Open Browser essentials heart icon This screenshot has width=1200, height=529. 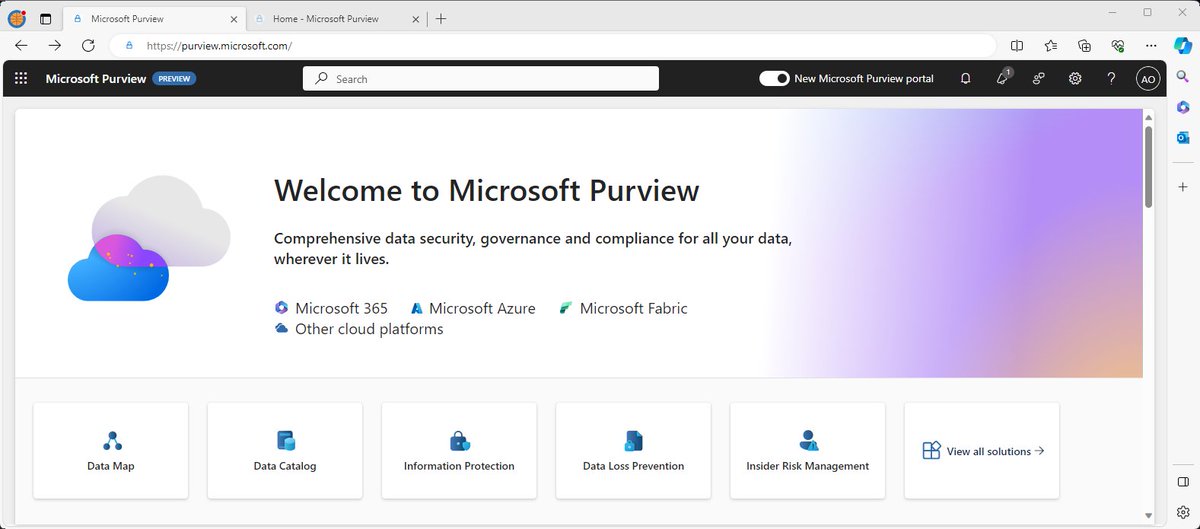pyautogui.click(x=1118, y=45)
